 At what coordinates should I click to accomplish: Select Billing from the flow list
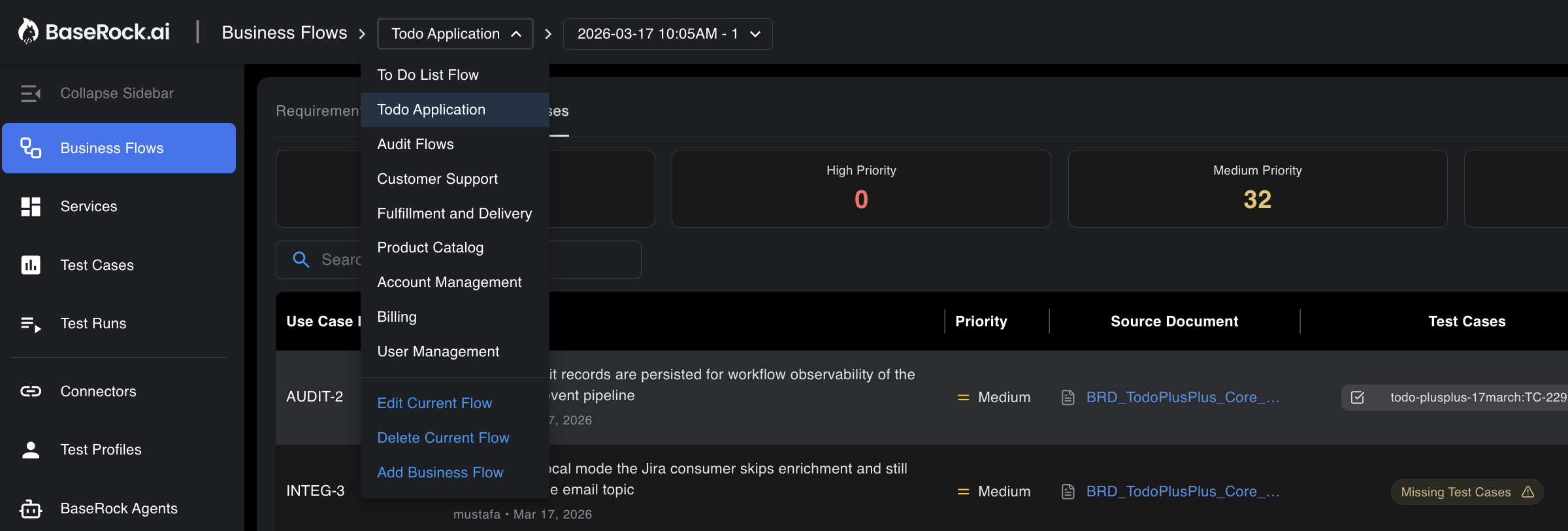(x=397, y=317)
